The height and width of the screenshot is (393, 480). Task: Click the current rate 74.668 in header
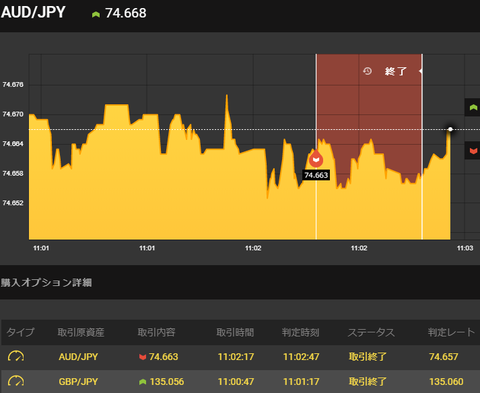(126, 13)
